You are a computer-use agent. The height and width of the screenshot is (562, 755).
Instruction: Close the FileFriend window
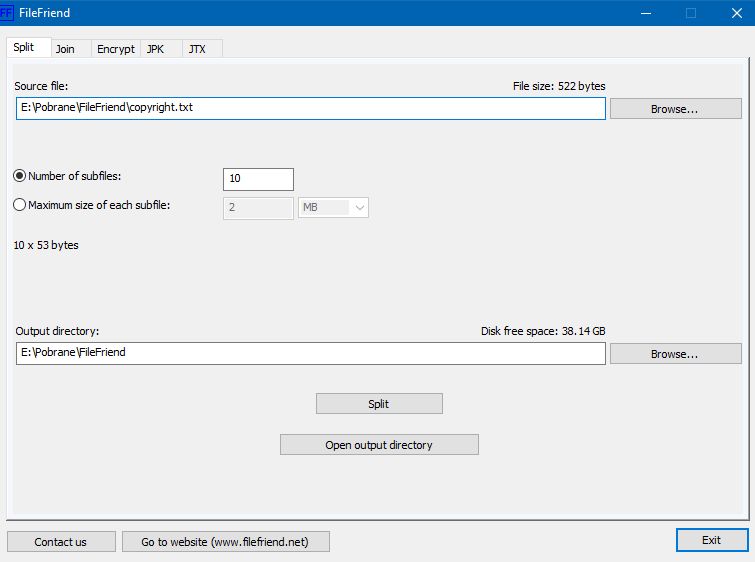pyautogui.click(x=736, y=13)
